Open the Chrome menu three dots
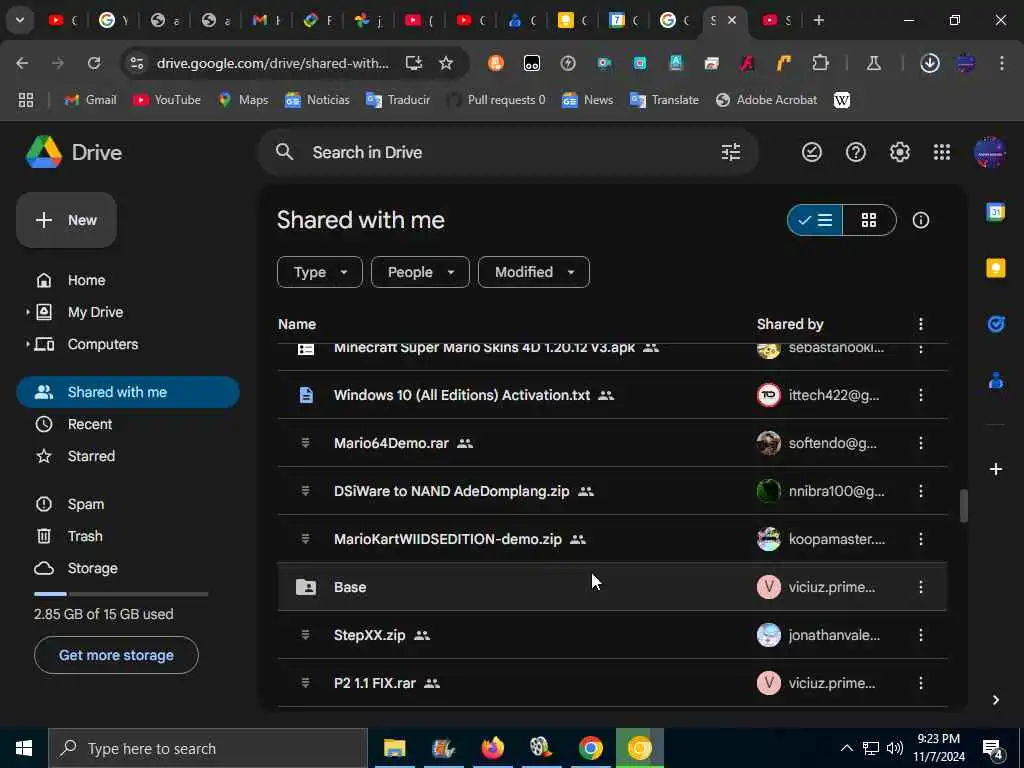The height and width of the screenshot is (768, 1024). tap(1002, 63)
